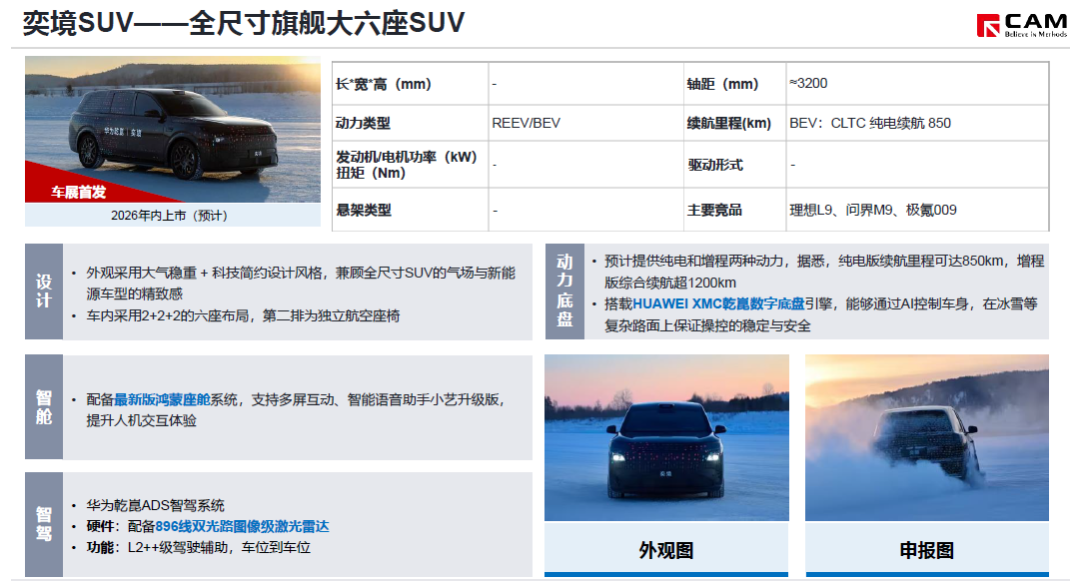The image size is (1080, 581).
Task: Click the 智舱 section label
Action: point(44,407)
